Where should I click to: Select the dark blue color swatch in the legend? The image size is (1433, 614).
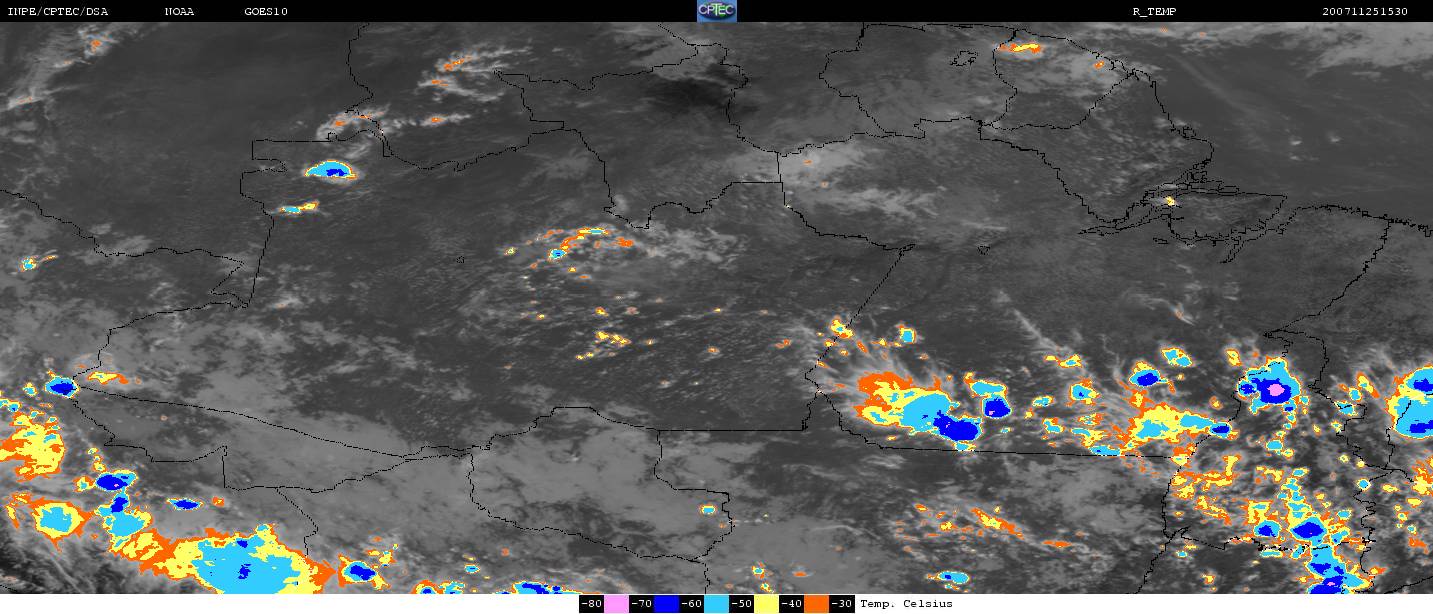coord(666,604)
